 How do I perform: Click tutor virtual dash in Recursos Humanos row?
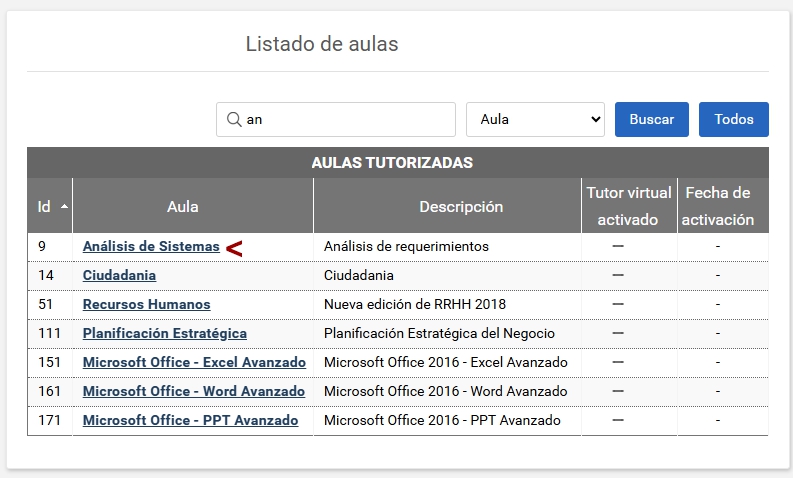coord(618,304)
